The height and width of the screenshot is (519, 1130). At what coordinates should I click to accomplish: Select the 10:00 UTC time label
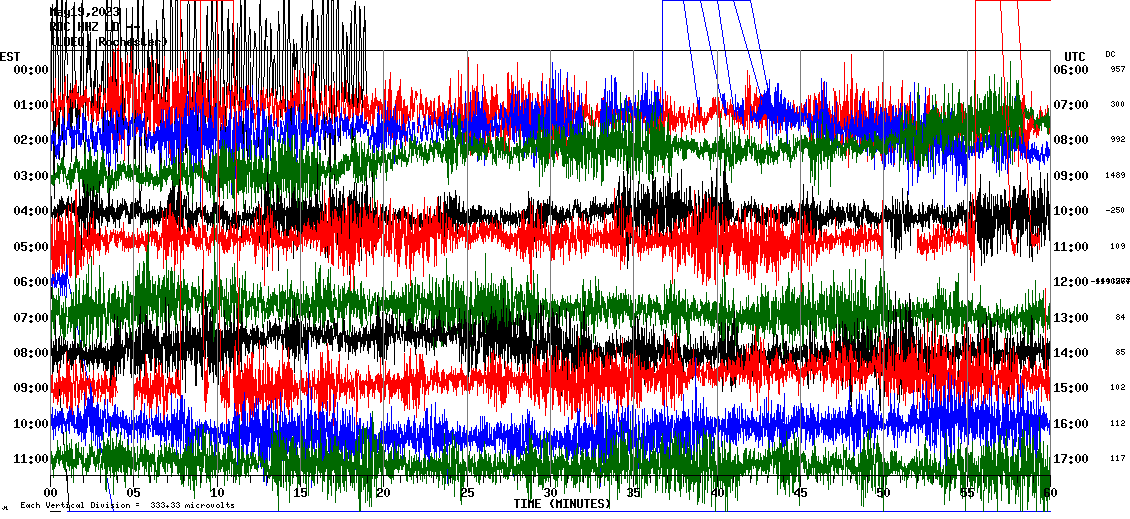[1070, 211]
